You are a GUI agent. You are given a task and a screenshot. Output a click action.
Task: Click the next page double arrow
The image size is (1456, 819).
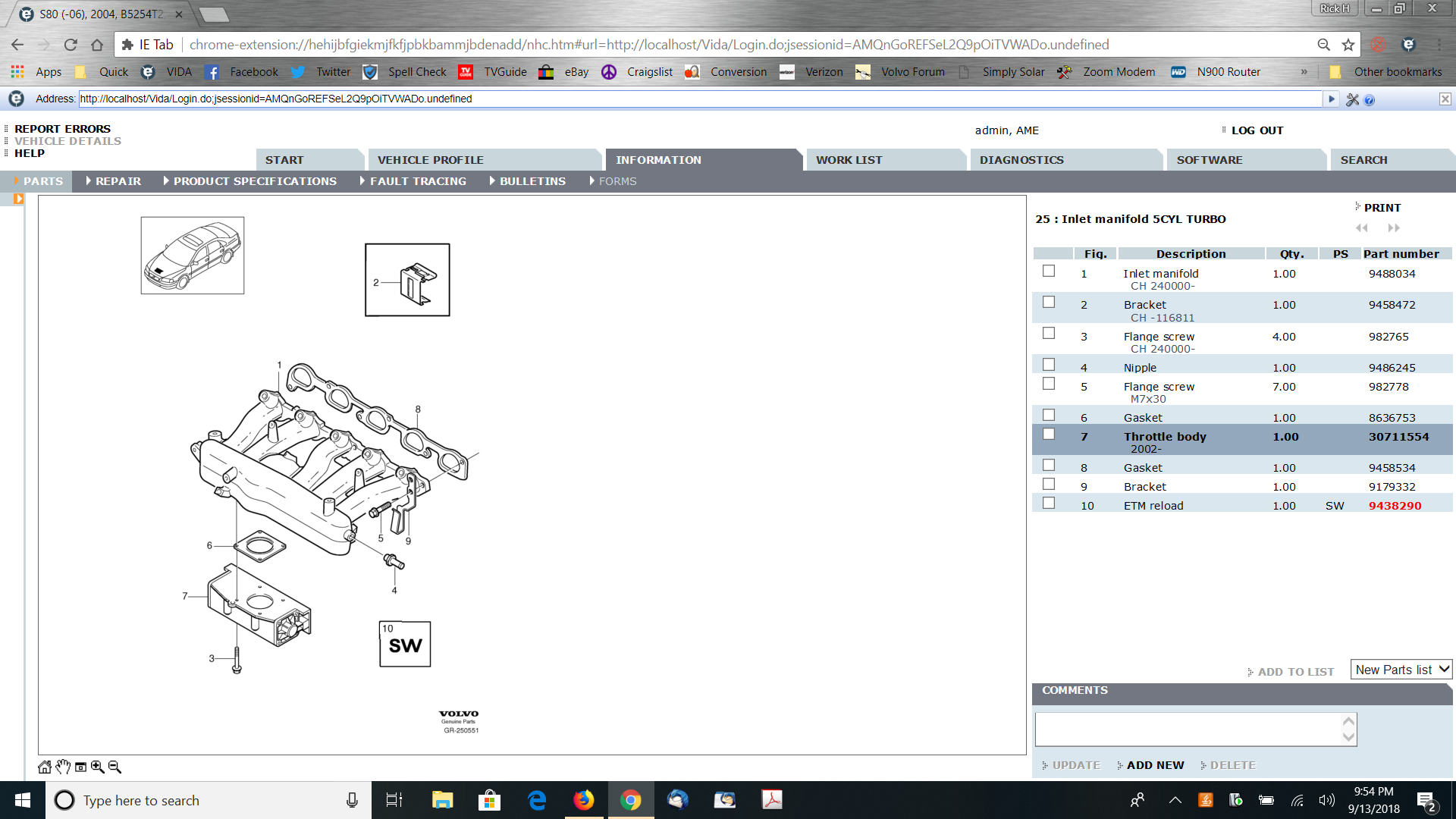click(1394, 227)
